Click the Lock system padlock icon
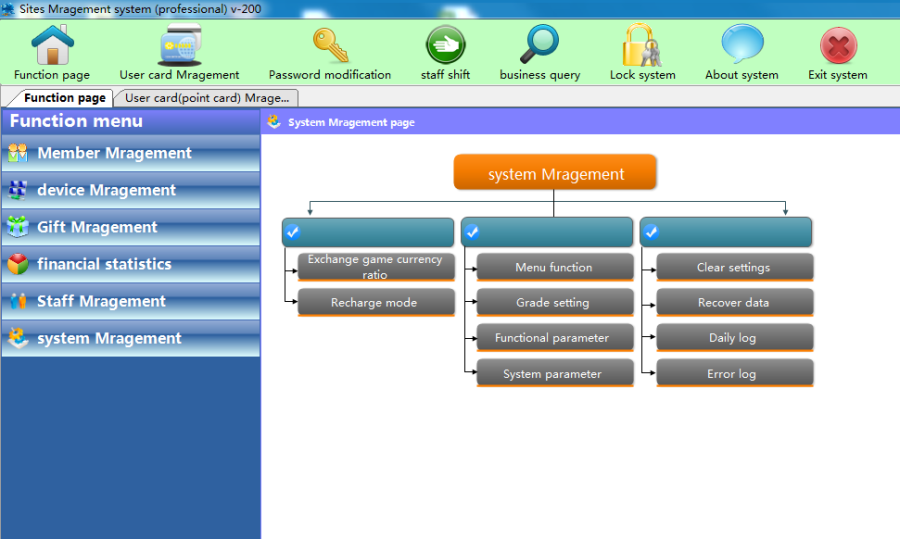 (x=642, y=45)
